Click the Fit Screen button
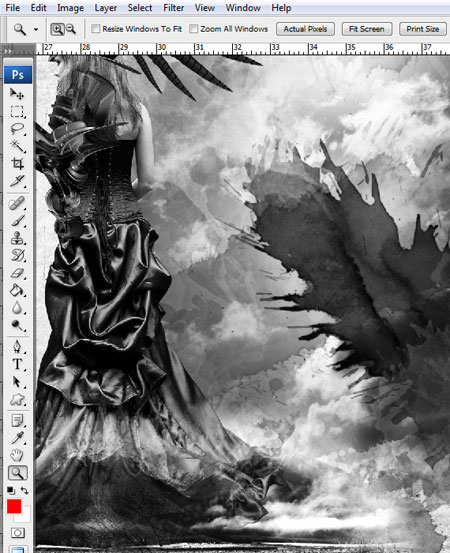This screenshot has height=553, width=450. pos(367,29)
